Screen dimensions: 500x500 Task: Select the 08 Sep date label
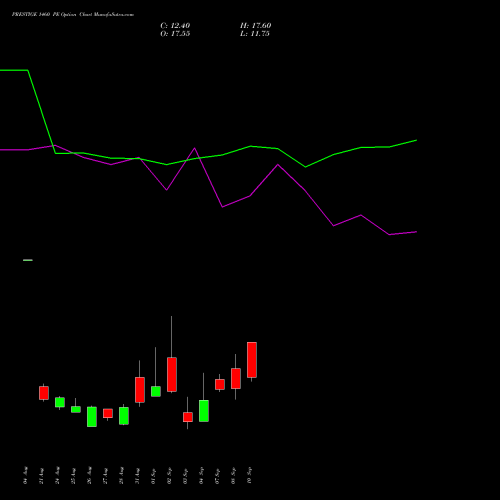click(233, 475)
